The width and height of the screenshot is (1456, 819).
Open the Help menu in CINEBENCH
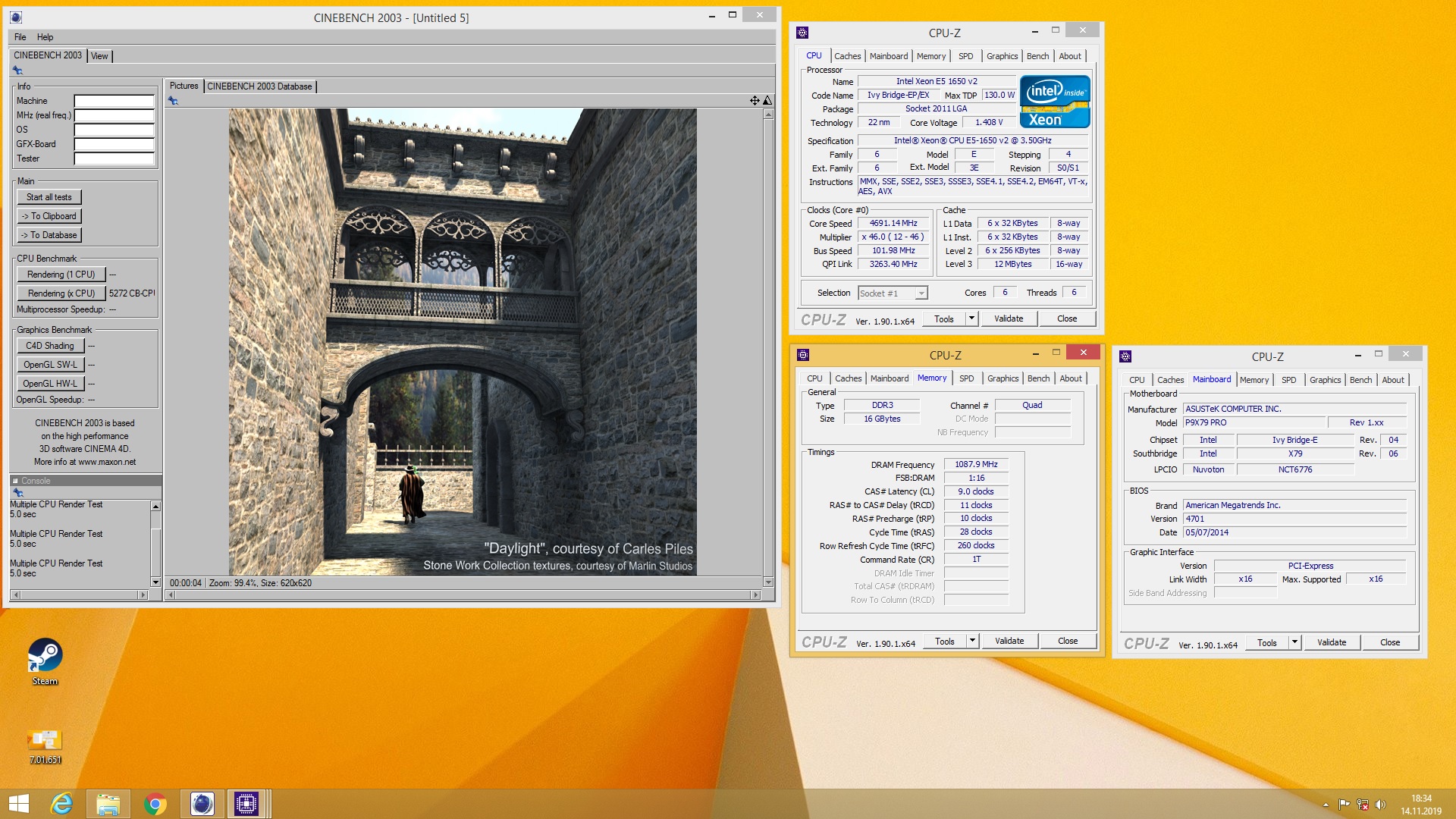coord(45,37)
